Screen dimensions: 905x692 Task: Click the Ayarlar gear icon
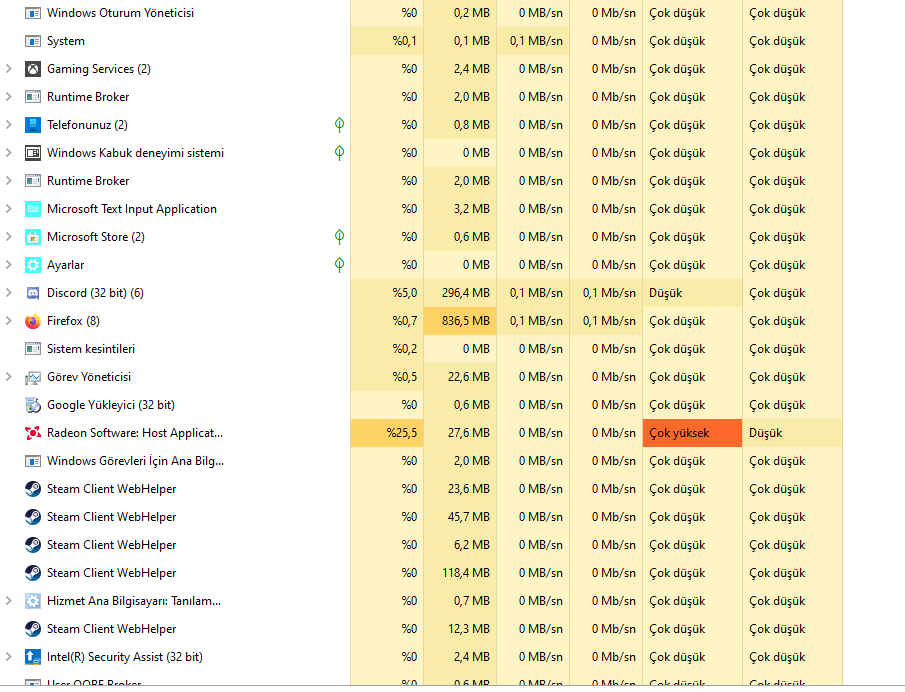point(33,265)
